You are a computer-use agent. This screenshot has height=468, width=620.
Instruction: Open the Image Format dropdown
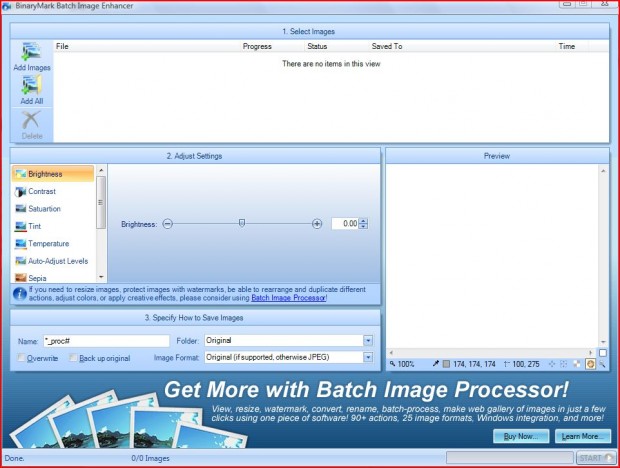[368, 357]
